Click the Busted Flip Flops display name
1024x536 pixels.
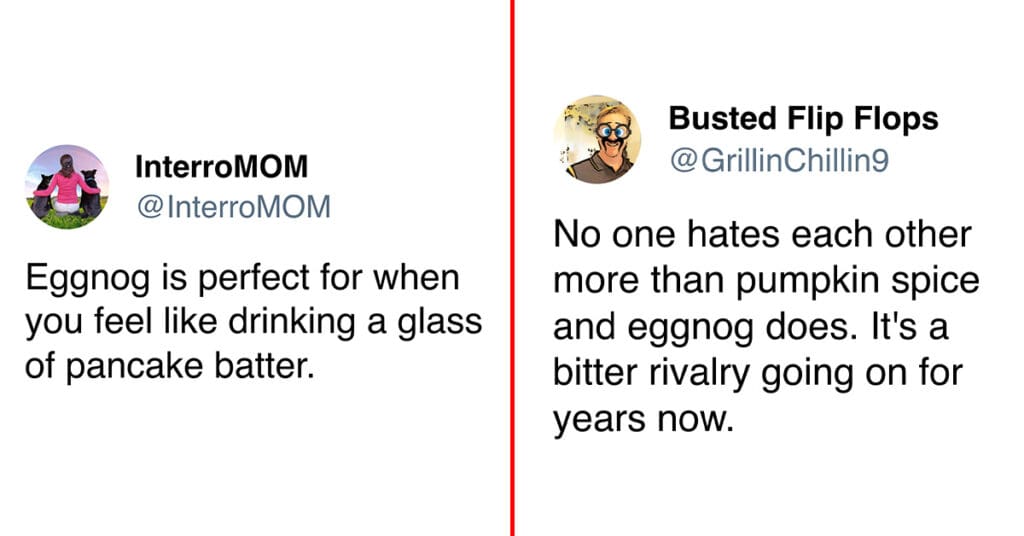(803, 119)
